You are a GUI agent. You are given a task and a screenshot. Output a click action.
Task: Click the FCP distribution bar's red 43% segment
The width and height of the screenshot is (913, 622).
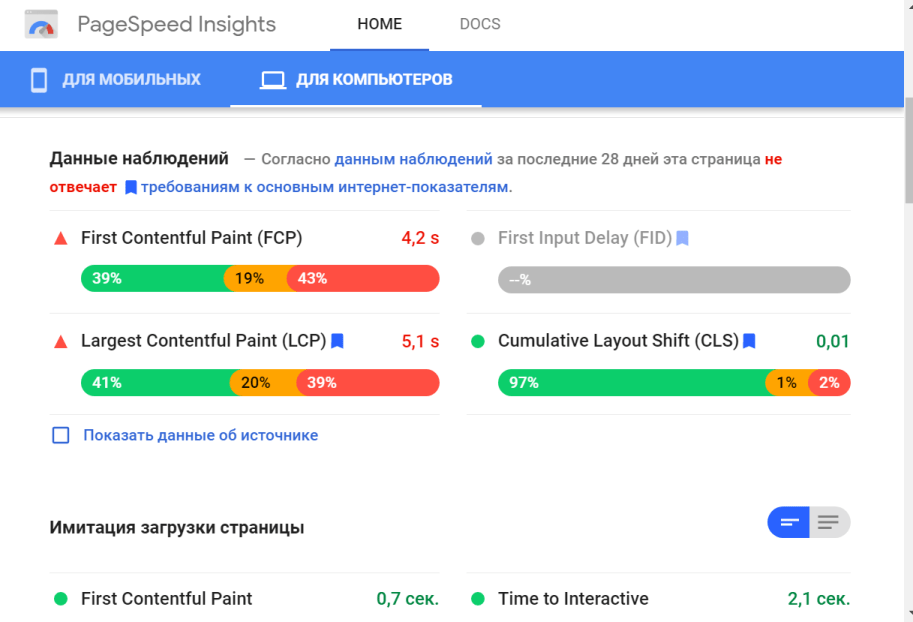[362, 279]
